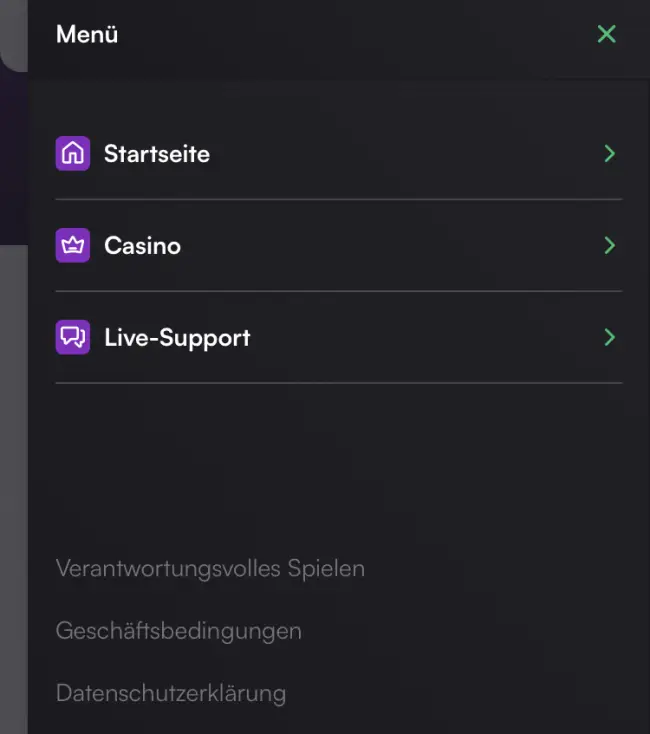Image resolution: width=650 pixels, height=734 pixels.
Task: Click the purple crown icon beside Casino
Action: 73,246
